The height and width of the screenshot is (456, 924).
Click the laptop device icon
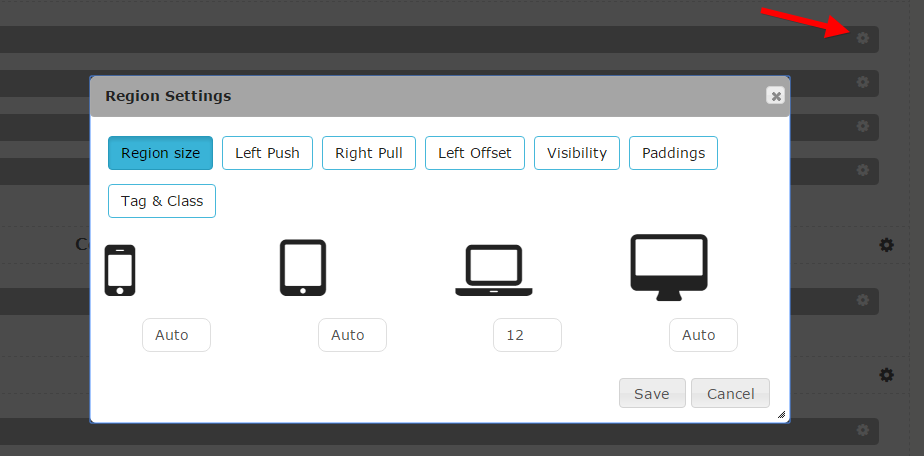[494, 270]
